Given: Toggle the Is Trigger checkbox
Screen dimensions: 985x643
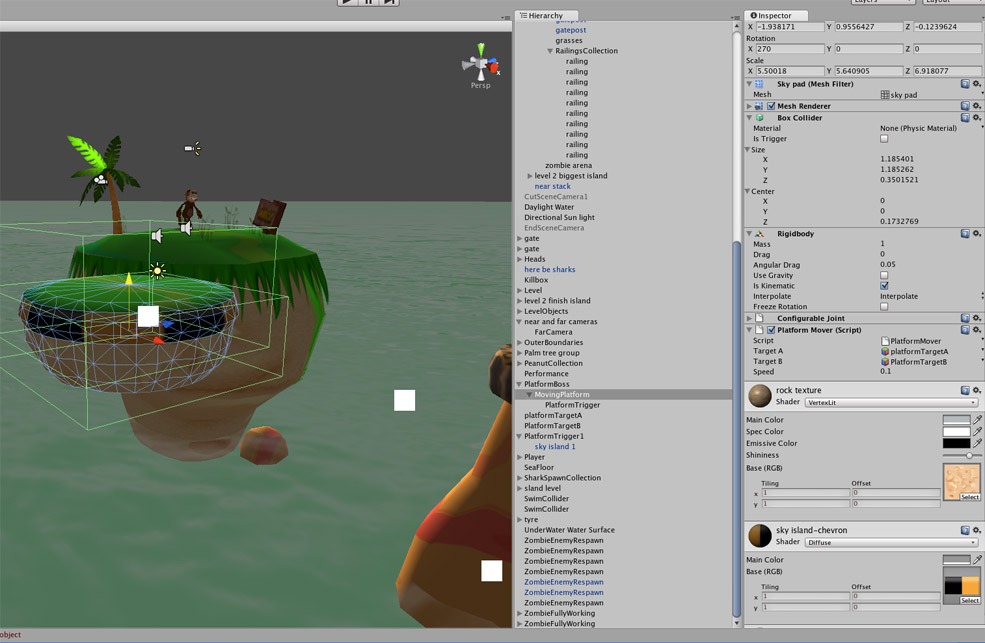Looking at the screenshot, I should [884, 139].
